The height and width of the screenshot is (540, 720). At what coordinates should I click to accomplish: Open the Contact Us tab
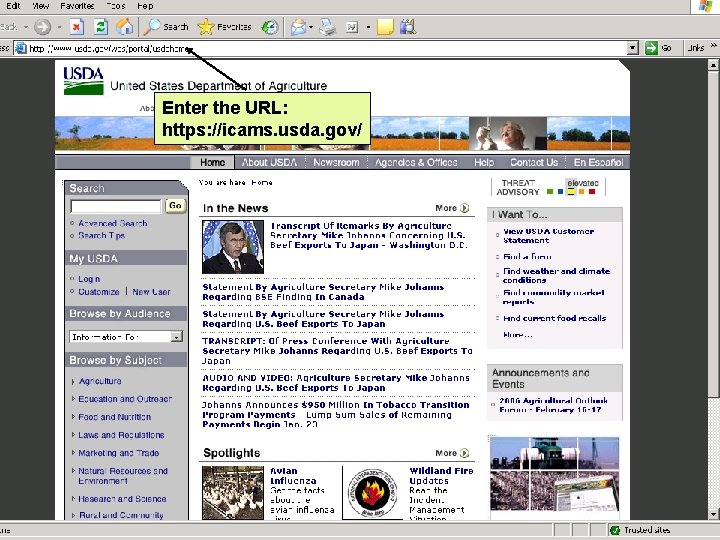coord(534,162)
